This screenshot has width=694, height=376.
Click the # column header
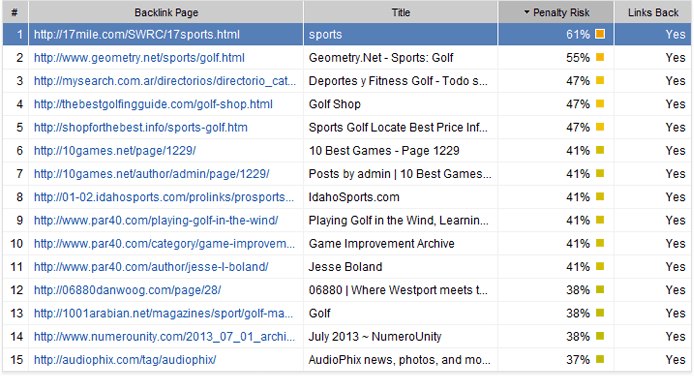pyautogui.click(x=15, y=12)
